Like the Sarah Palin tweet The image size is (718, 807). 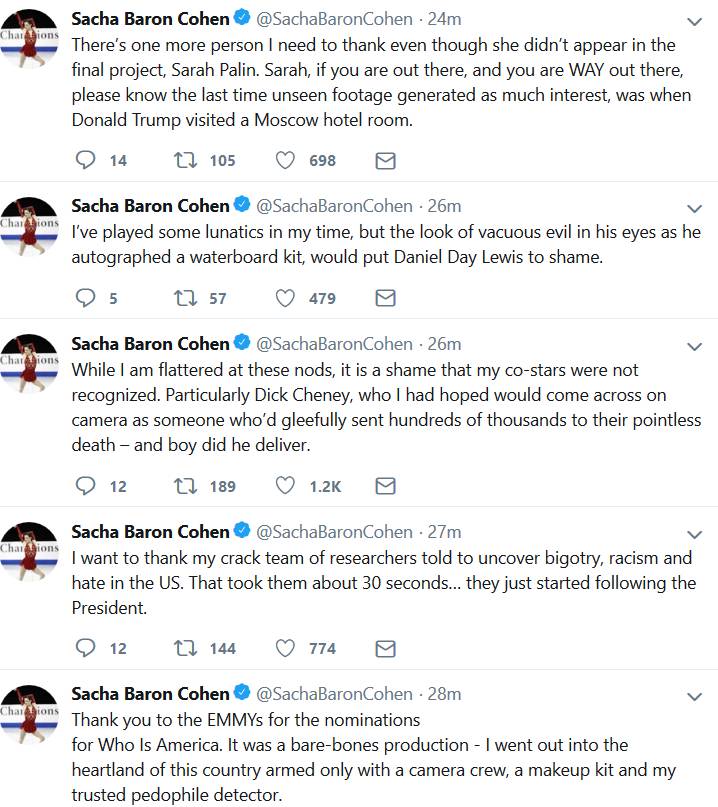[286, 160]
